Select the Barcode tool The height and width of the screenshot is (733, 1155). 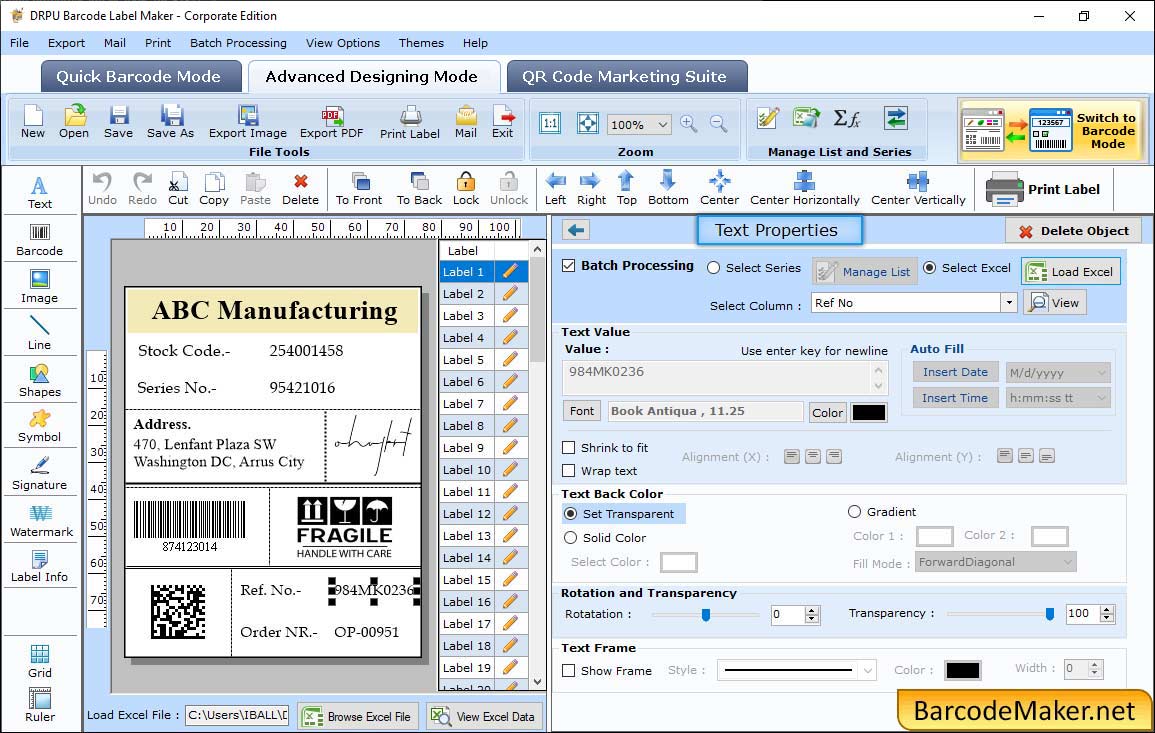[x=40, y=240]
